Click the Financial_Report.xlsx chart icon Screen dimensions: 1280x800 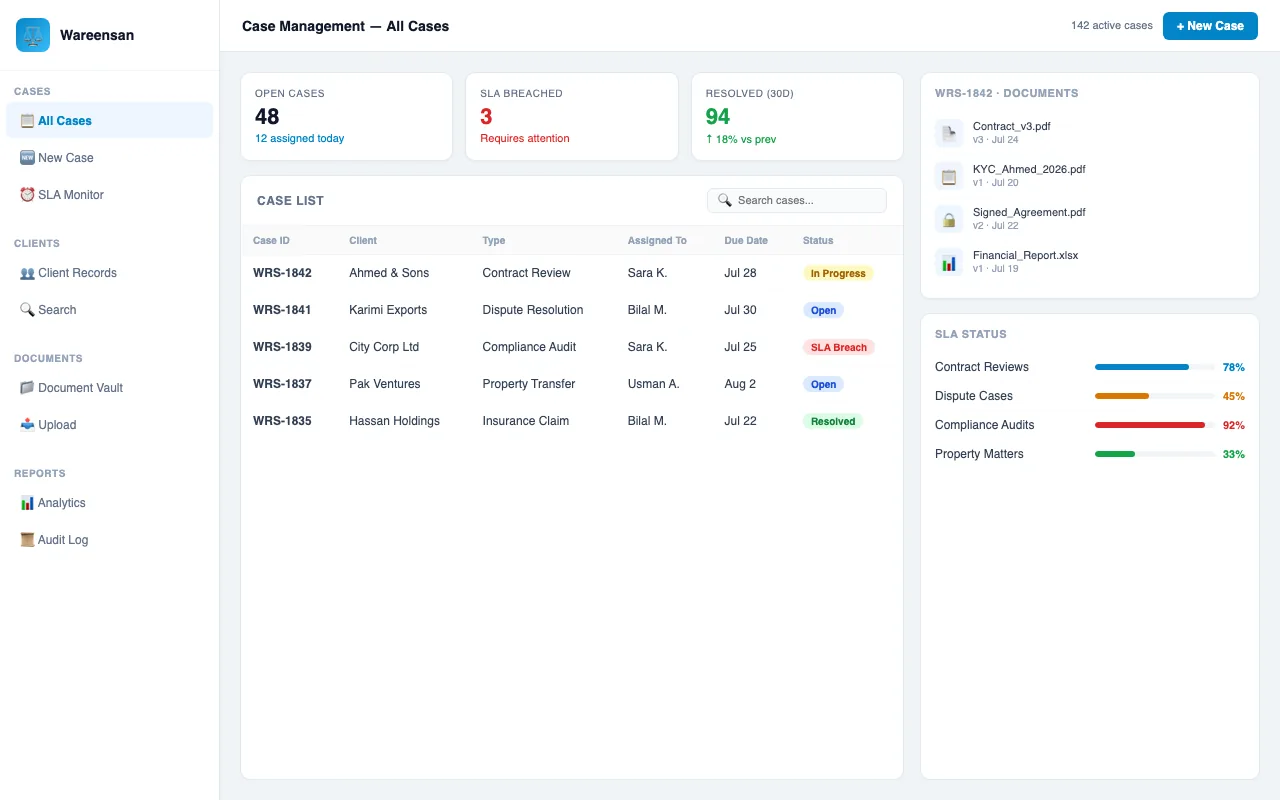coord(949,262)
